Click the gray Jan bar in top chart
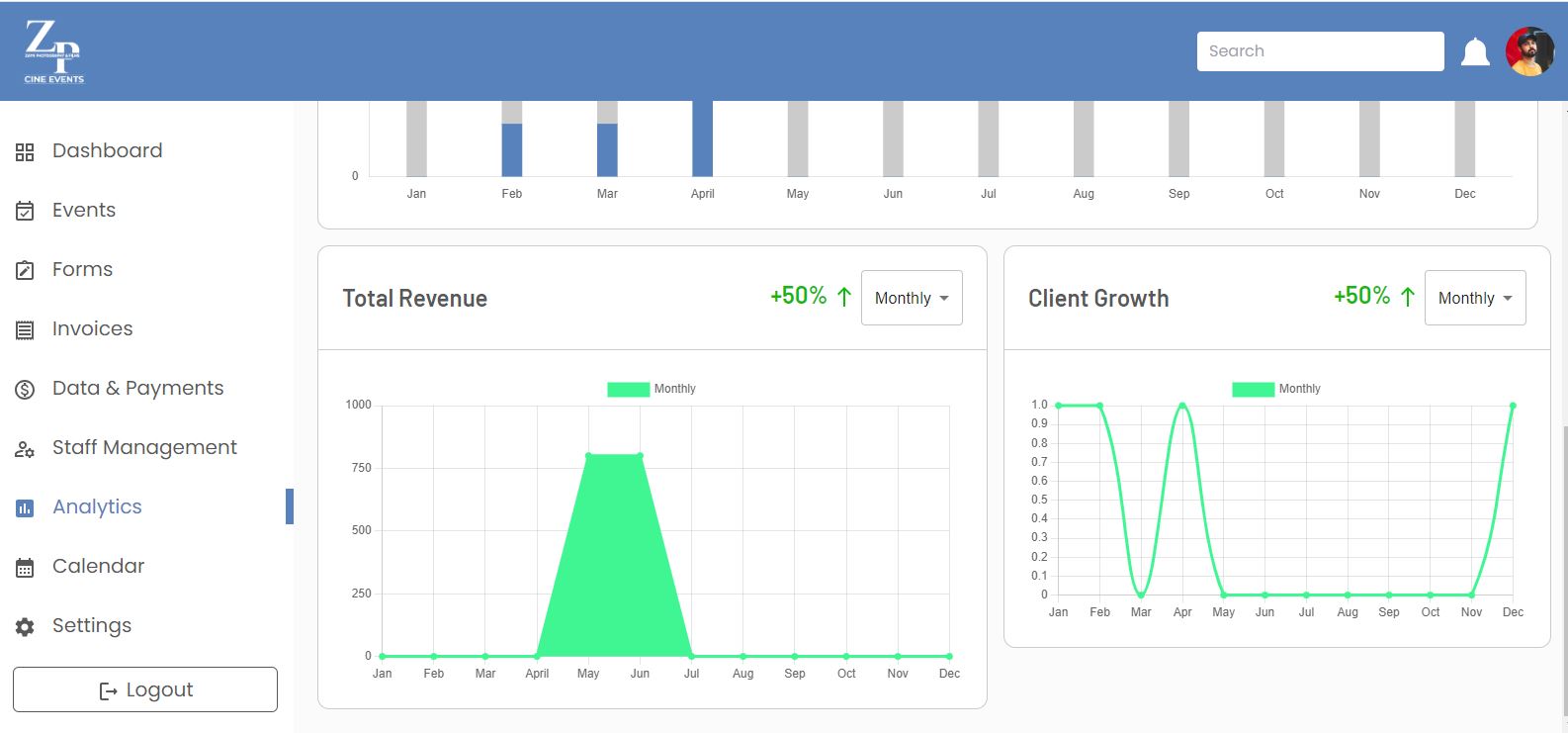1568x733 pixels. [416, 138]
